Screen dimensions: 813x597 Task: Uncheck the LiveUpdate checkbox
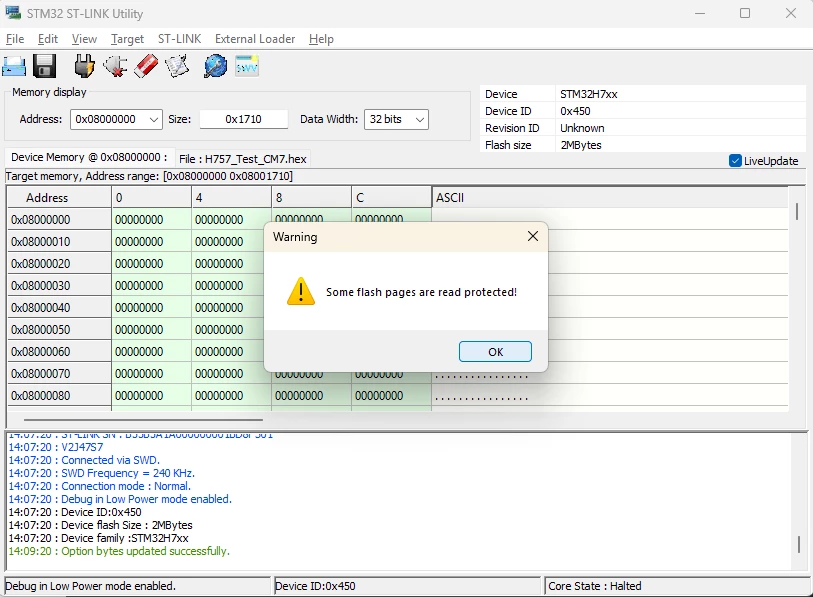735,161
